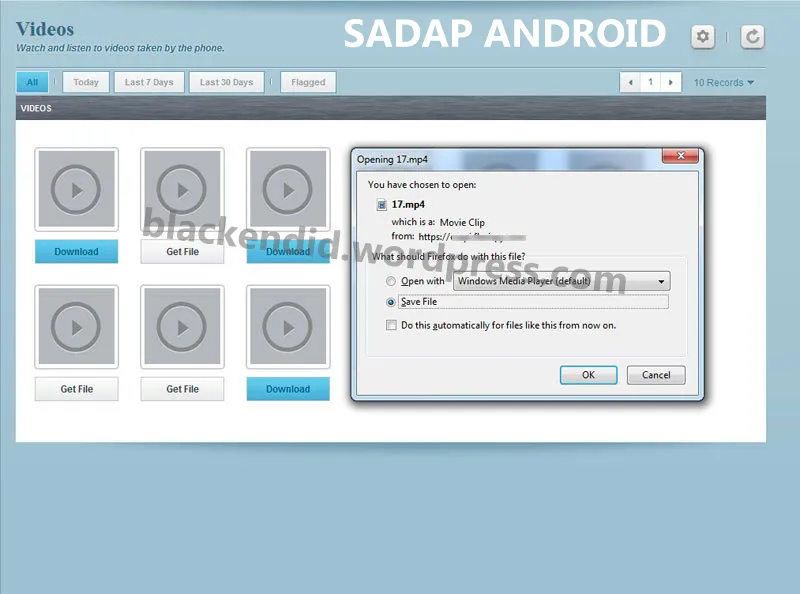
Task: Expand the 10 Records dropdown
Action: click(x=723, y=83)
